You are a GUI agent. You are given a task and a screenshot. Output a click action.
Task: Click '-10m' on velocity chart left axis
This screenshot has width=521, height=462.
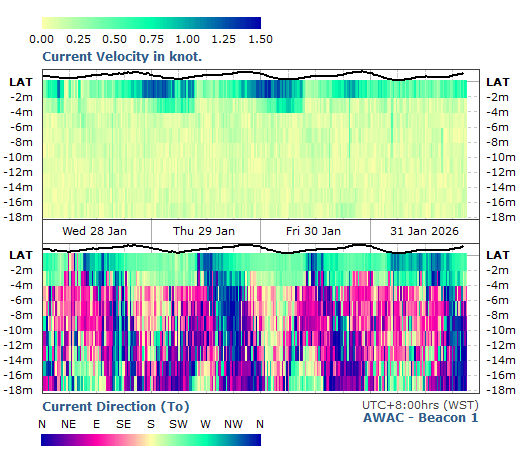(x=18, y=157)
